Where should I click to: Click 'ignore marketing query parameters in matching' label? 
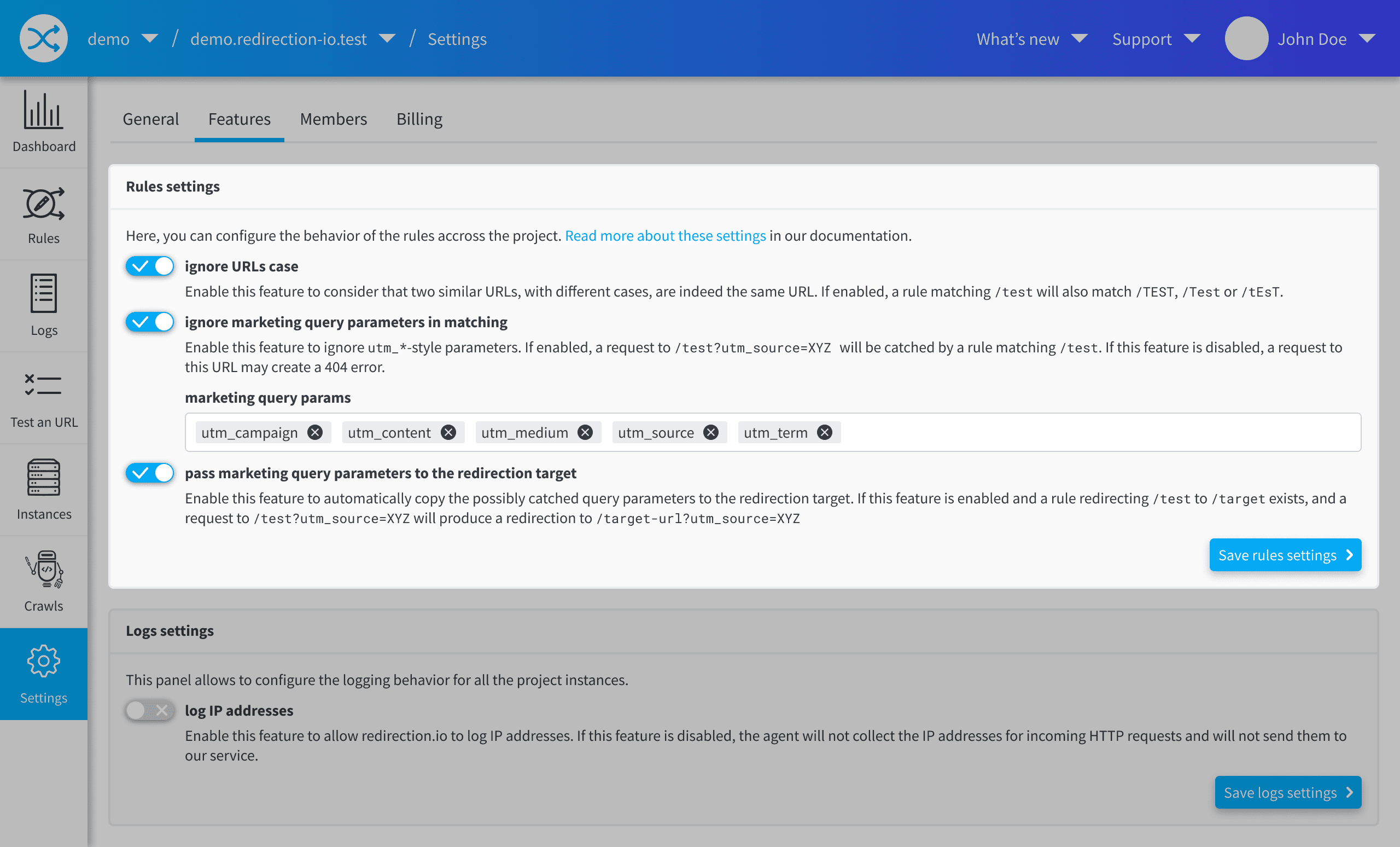click(346, 322)
